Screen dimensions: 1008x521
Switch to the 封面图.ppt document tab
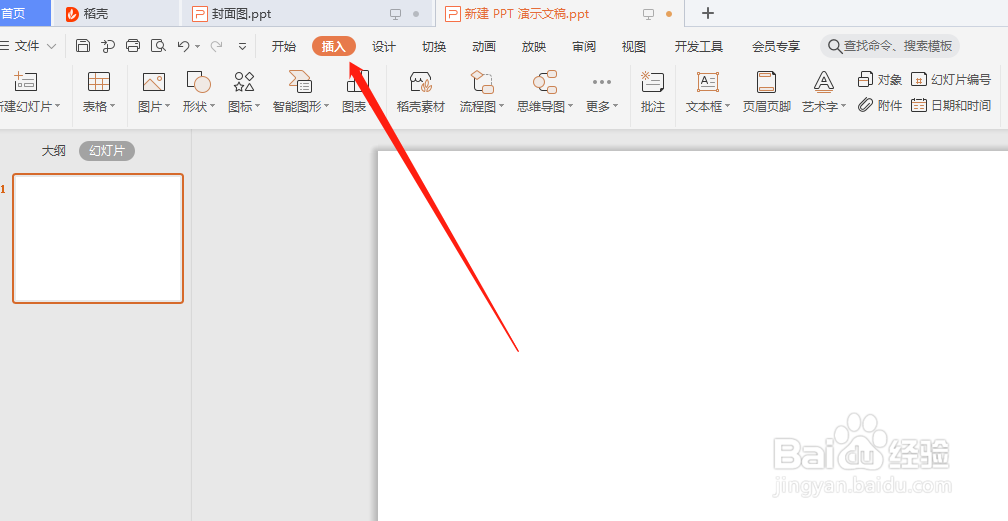click(x=307, y=14)
